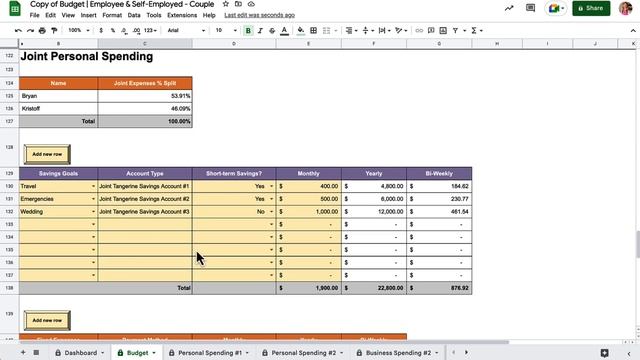
Task: Click the Explore icon at bottom right
Action: [x=604, y=353]
